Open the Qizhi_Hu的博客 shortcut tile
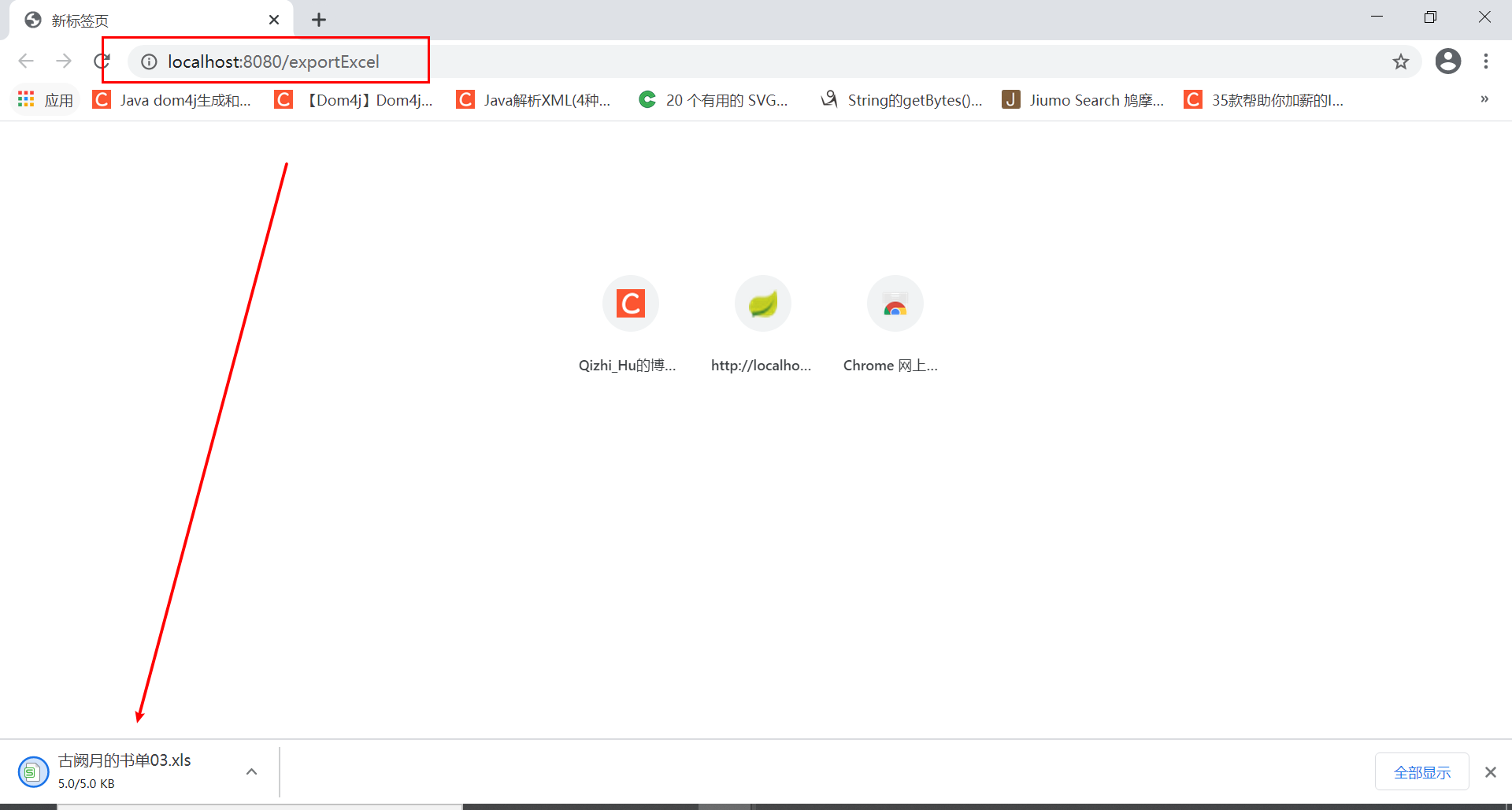 click(x=630, y=303)
